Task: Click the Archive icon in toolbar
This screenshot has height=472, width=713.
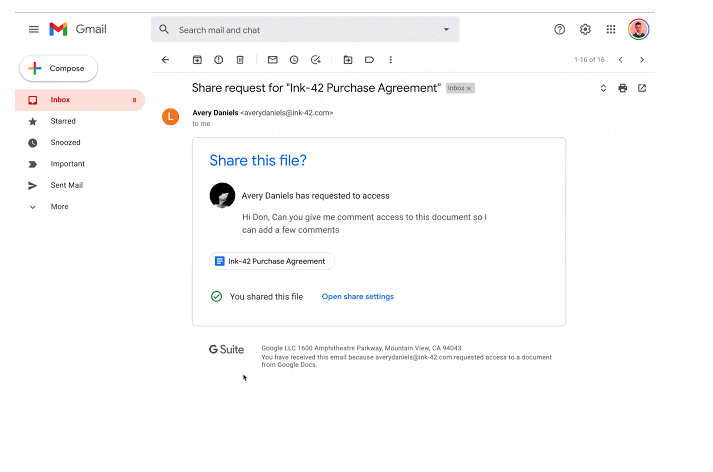Action: (197, 60)
